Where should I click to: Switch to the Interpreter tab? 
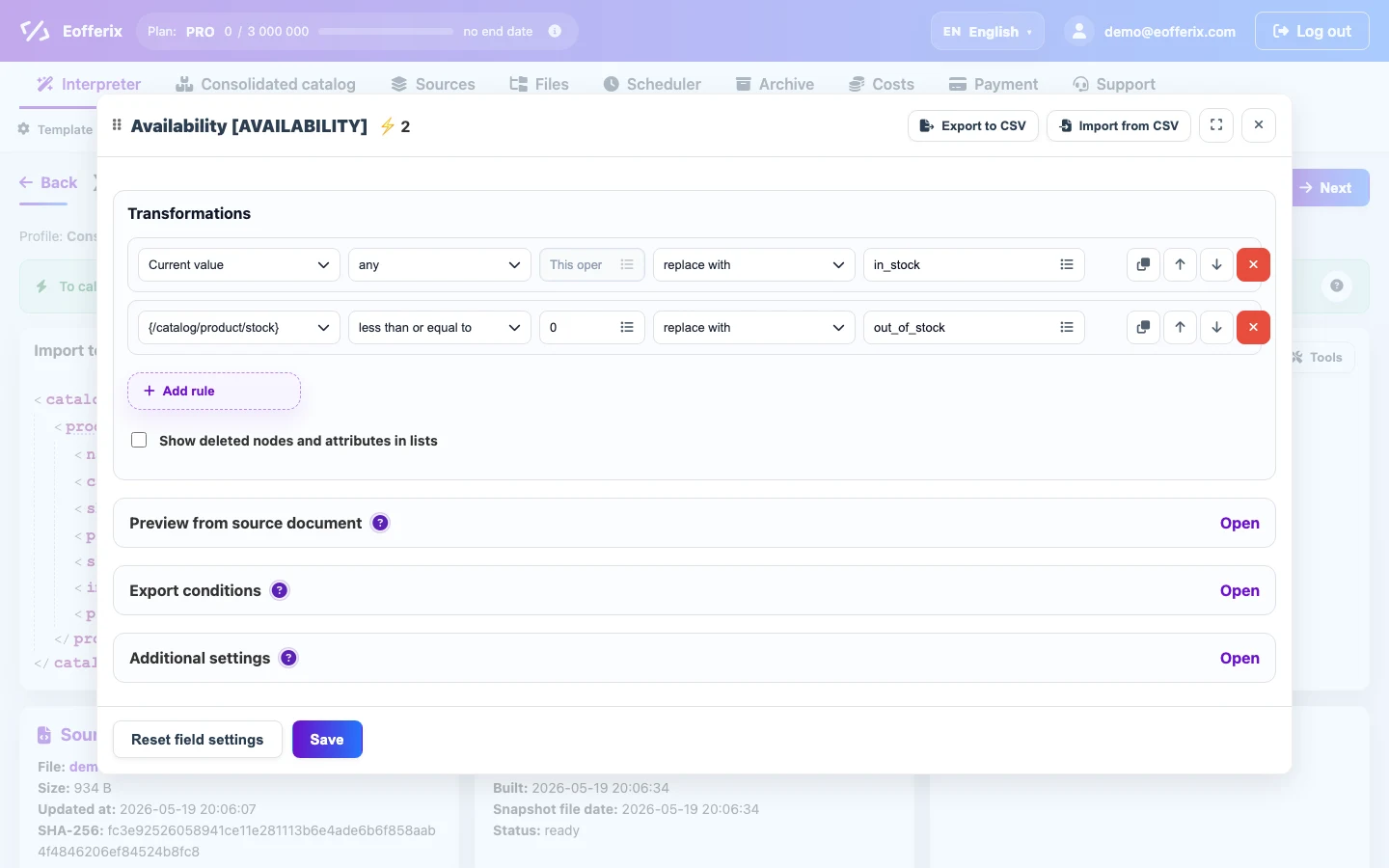[x=89, y=84]
